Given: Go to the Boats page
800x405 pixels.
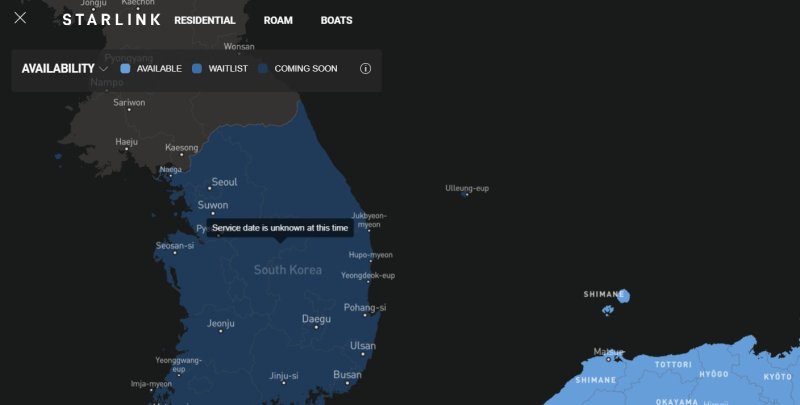Looking at the screenshot, I should pyautogui.click(x=336, y=20).
